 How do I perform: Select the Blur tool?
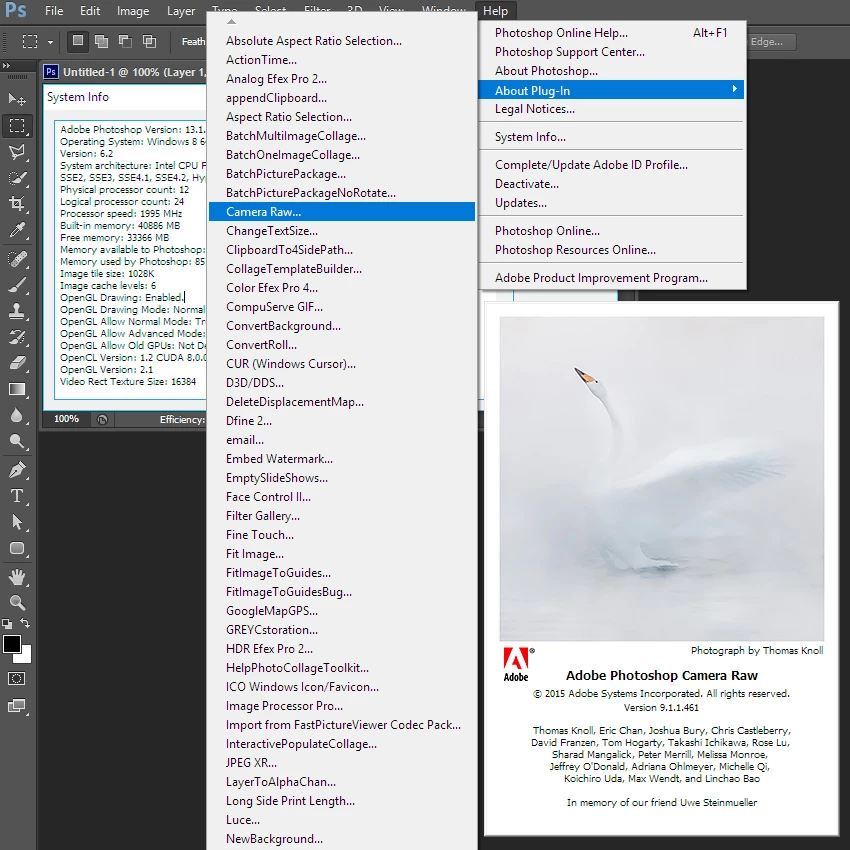click(x=17, y=415)
